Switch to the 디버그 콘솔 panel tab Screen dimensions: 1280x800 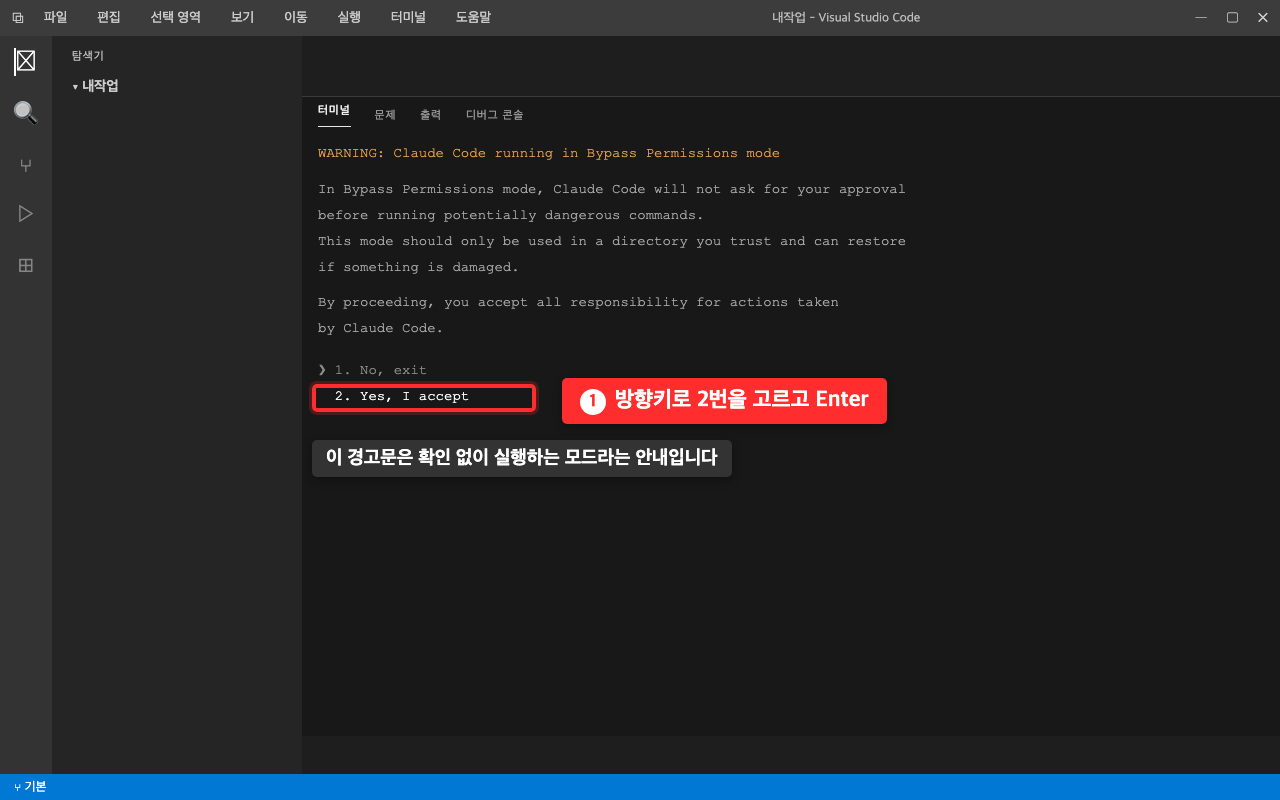[x=494, y=115]
